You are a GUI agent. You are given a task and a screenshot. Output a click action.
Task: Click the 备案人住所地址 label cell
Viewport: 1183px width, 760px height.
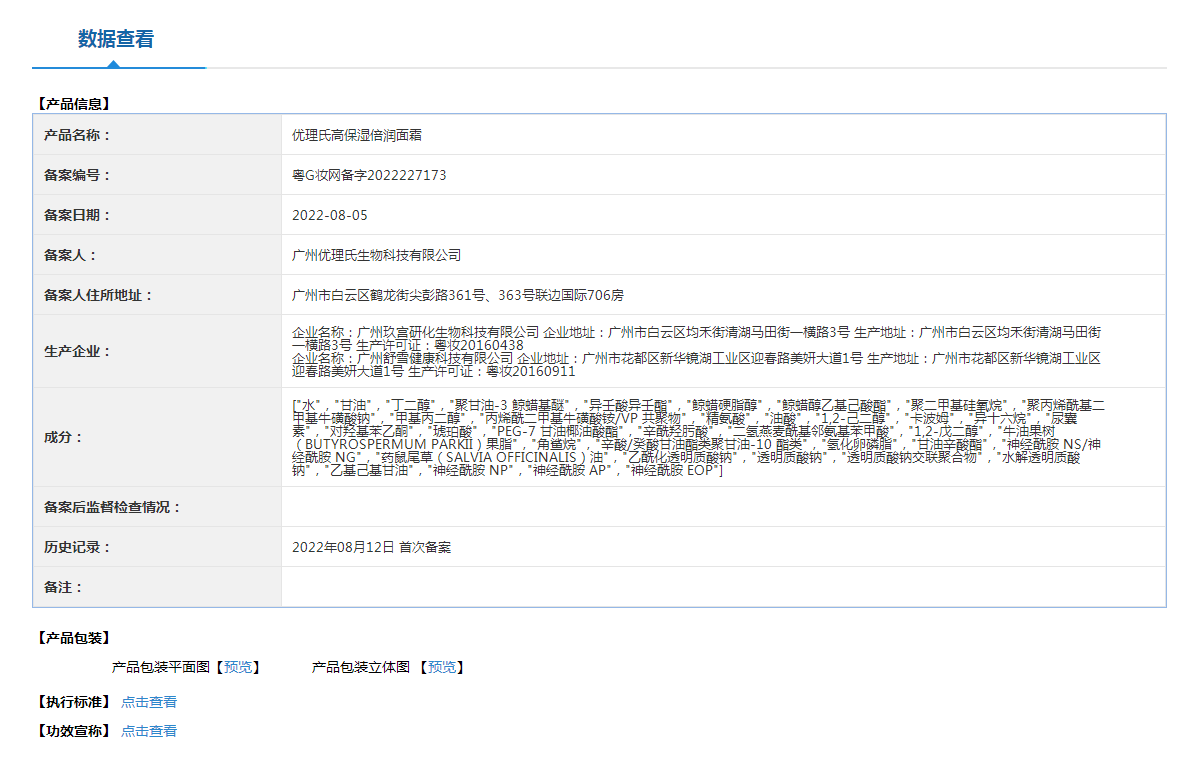pyautogui.click(x=157, y=295)
